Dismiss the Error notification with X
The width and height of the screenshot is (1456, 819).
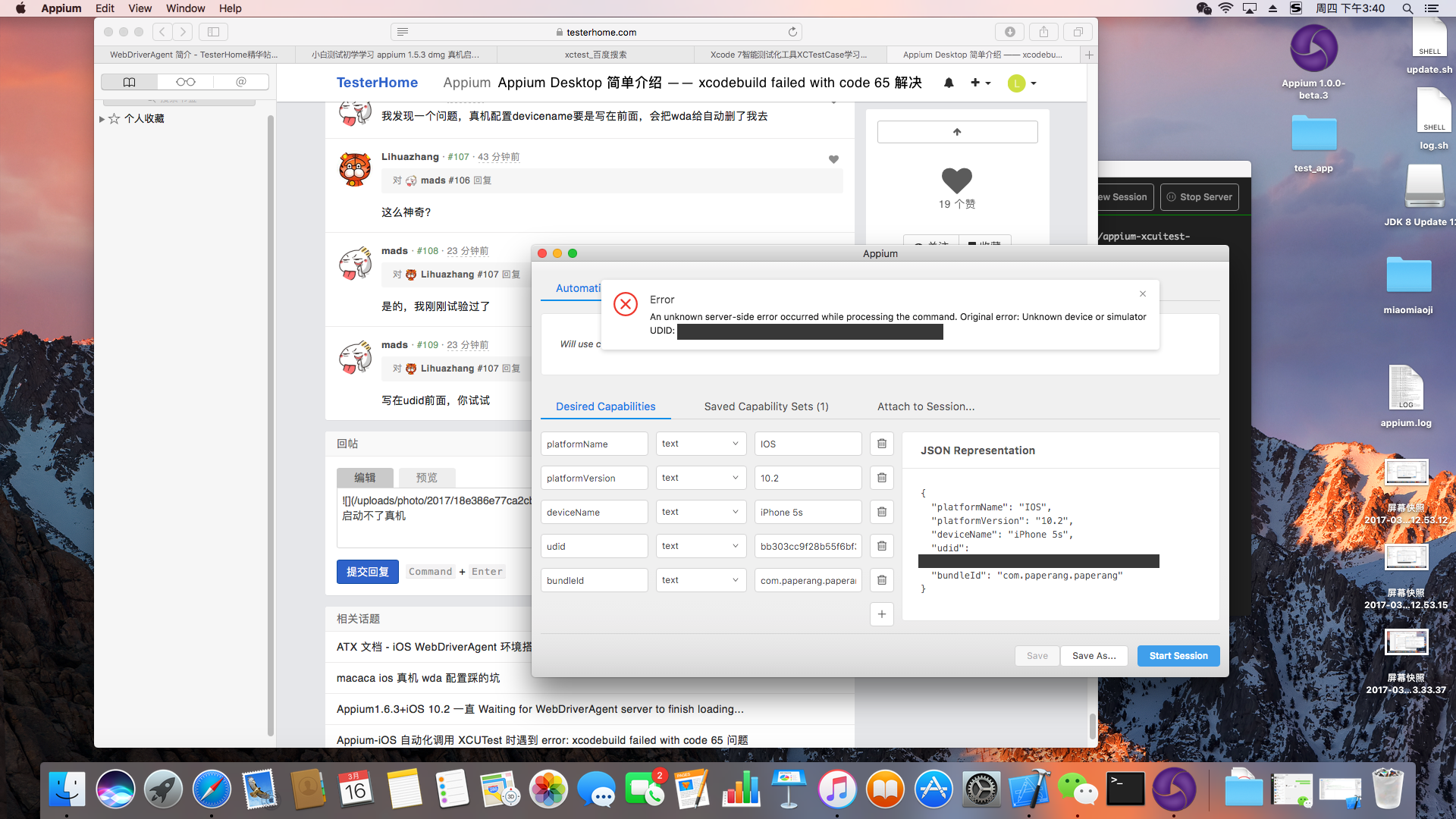pyautogui.click(x=1143, y=293)
